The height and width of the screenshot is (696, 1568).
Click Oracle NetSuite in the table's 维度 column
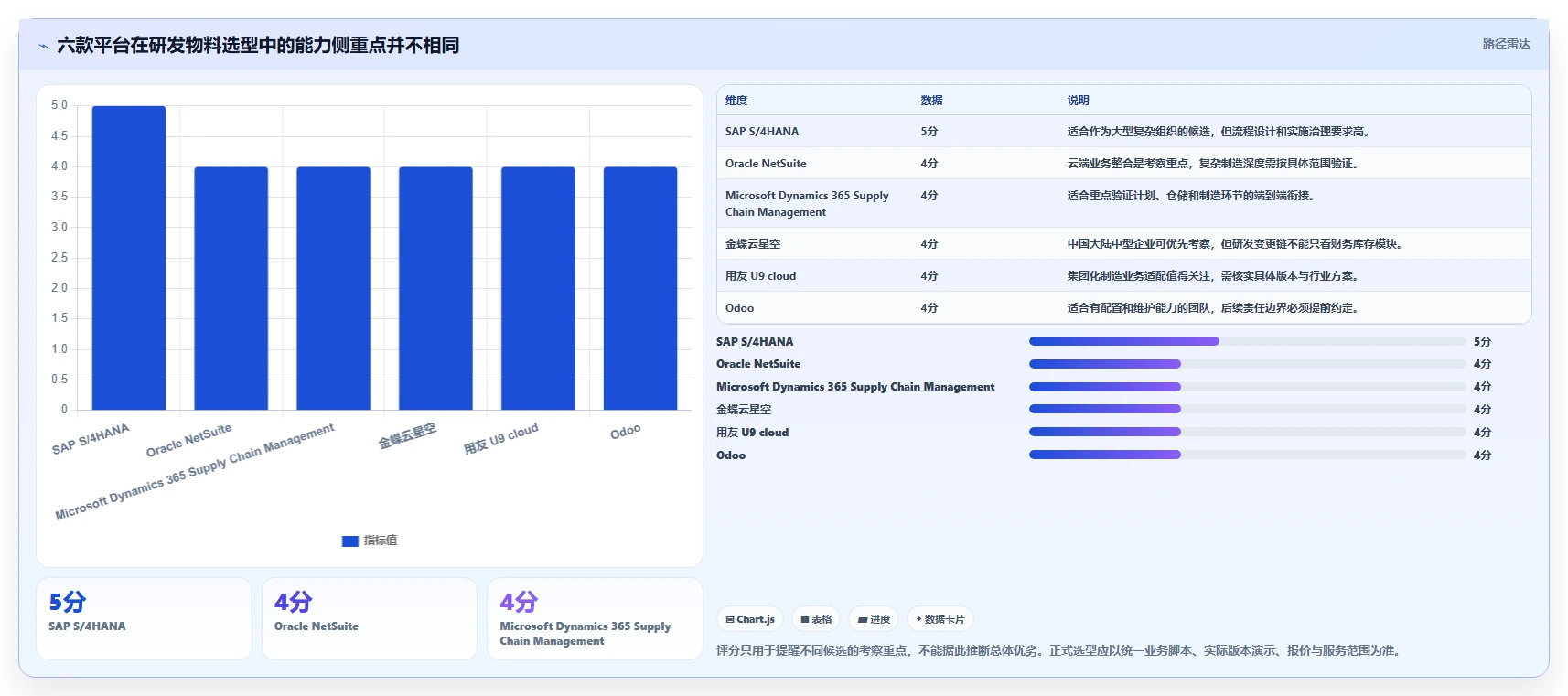pos(766,164)
